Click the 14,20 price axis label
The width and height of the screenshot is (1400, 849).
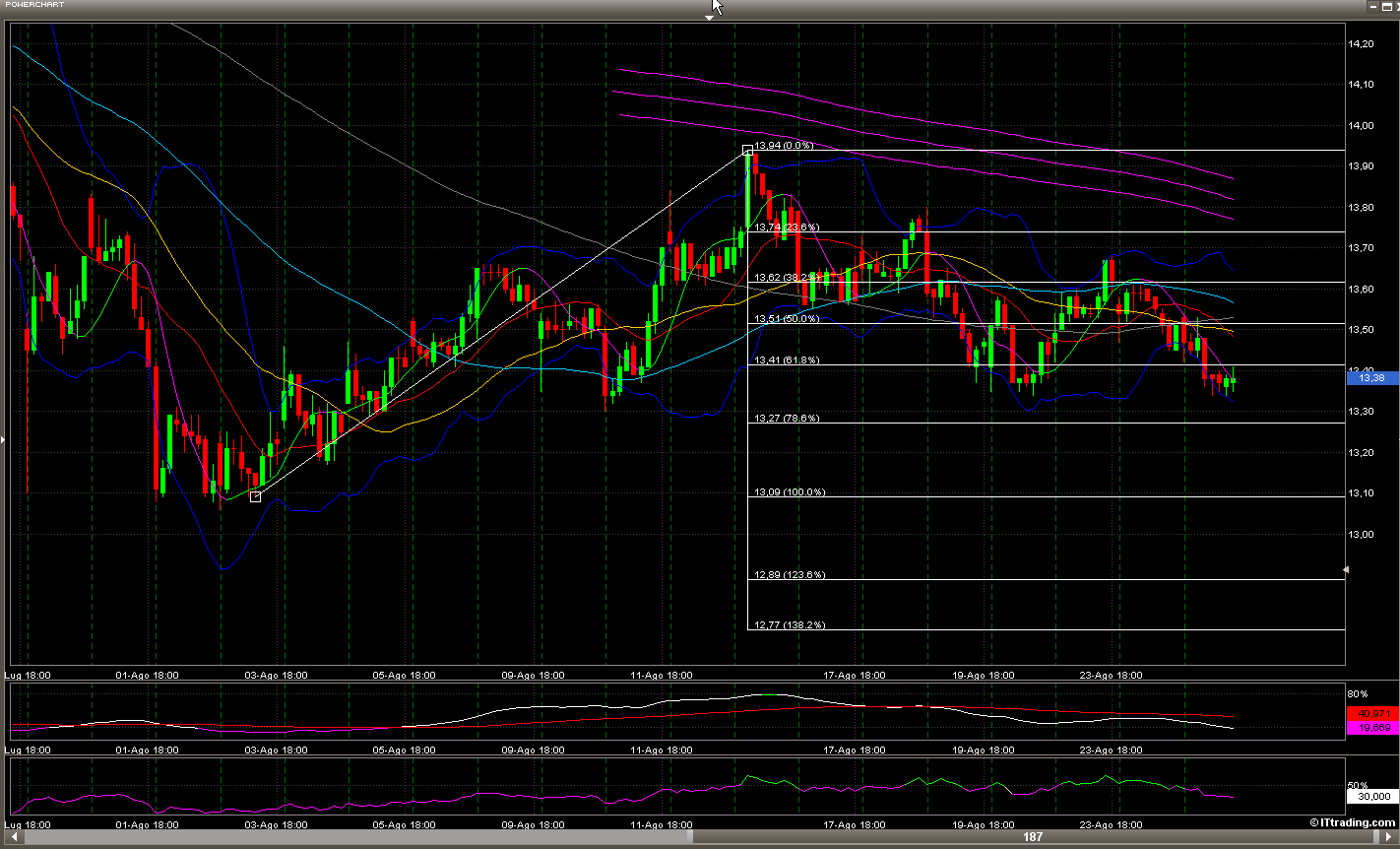tap(1361, 43)
